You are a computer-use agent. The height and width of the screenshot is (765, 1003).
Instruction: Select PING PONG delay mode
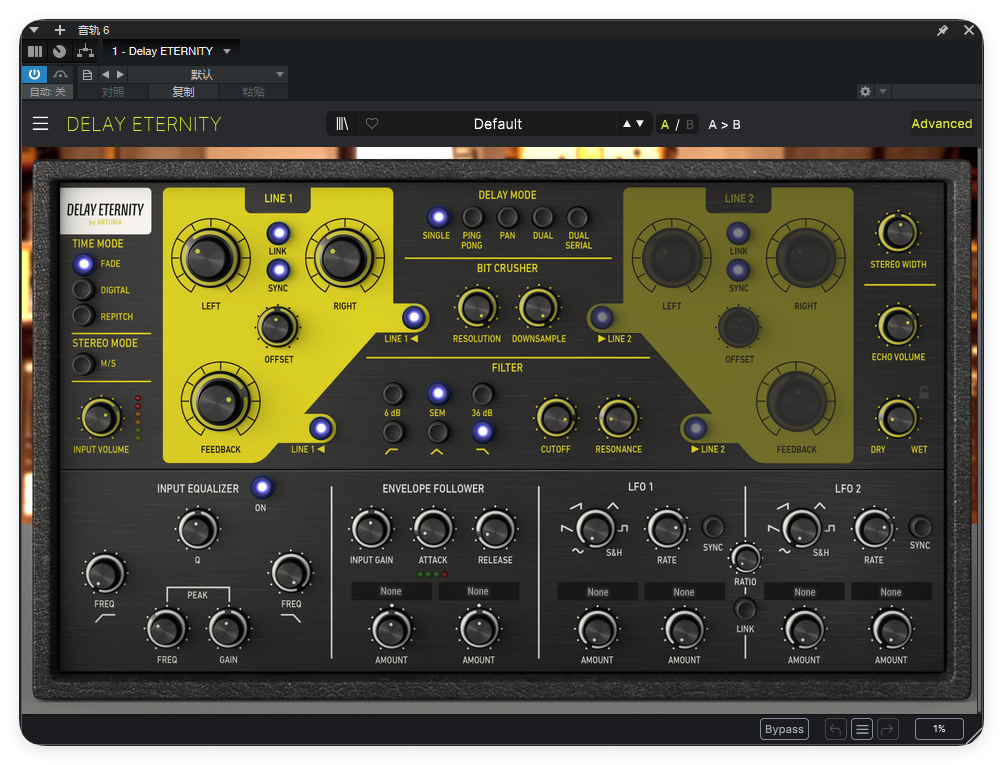pyautogui.click(x=472, y=217)
